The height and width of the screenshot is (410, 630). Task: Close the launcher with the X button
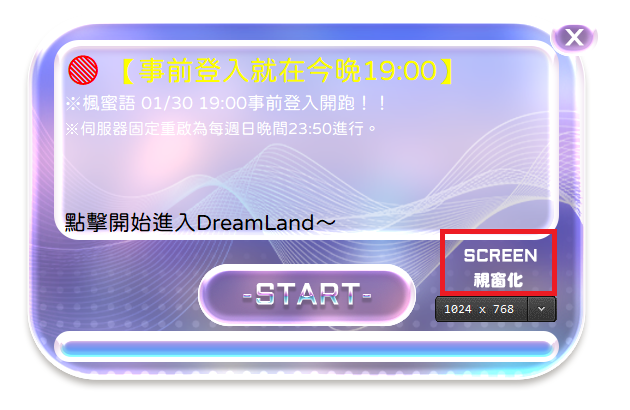point(574,38)
